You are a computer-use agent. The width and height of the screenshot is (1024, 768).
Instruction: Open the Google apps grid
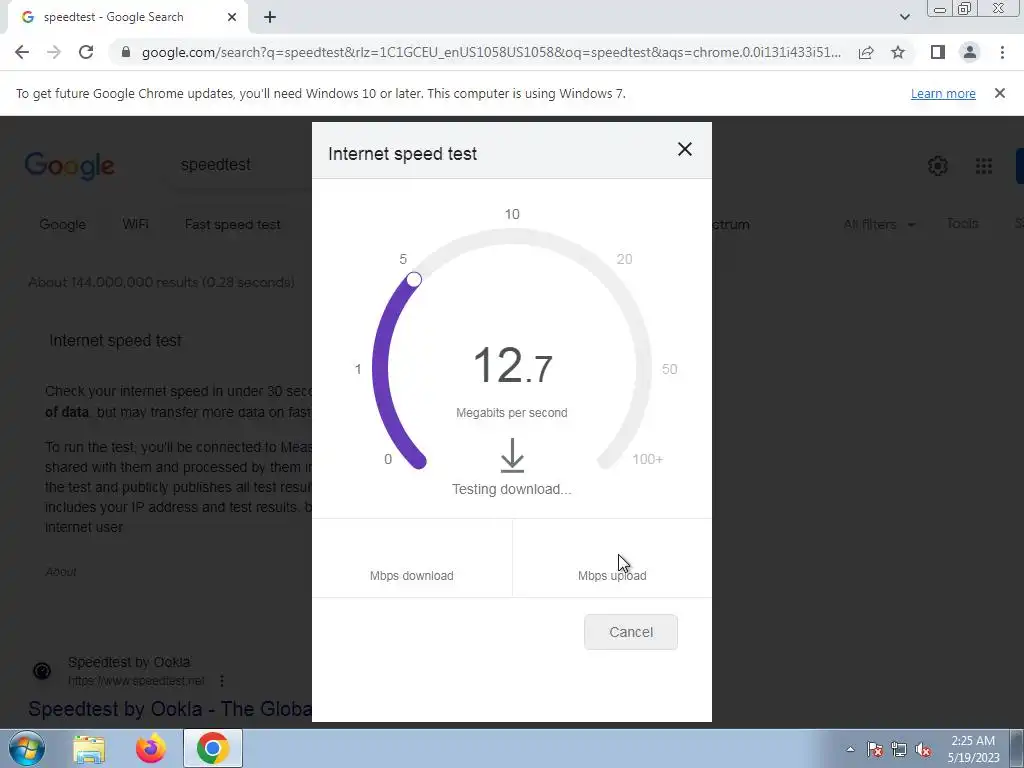pyautogui.click(x=984, y=166)
